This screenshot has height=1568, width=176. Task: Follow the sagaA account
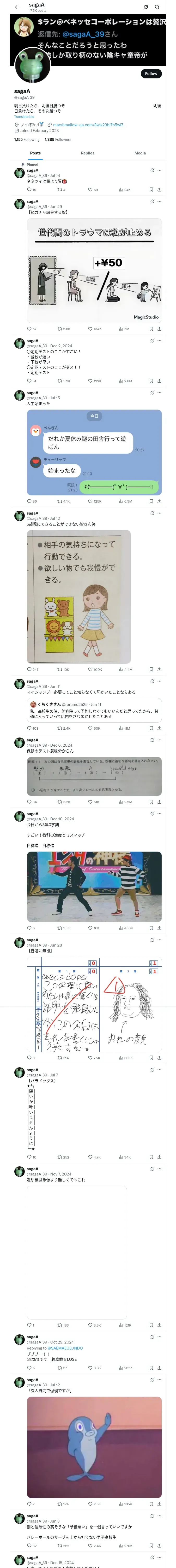[x=151, y=74]
